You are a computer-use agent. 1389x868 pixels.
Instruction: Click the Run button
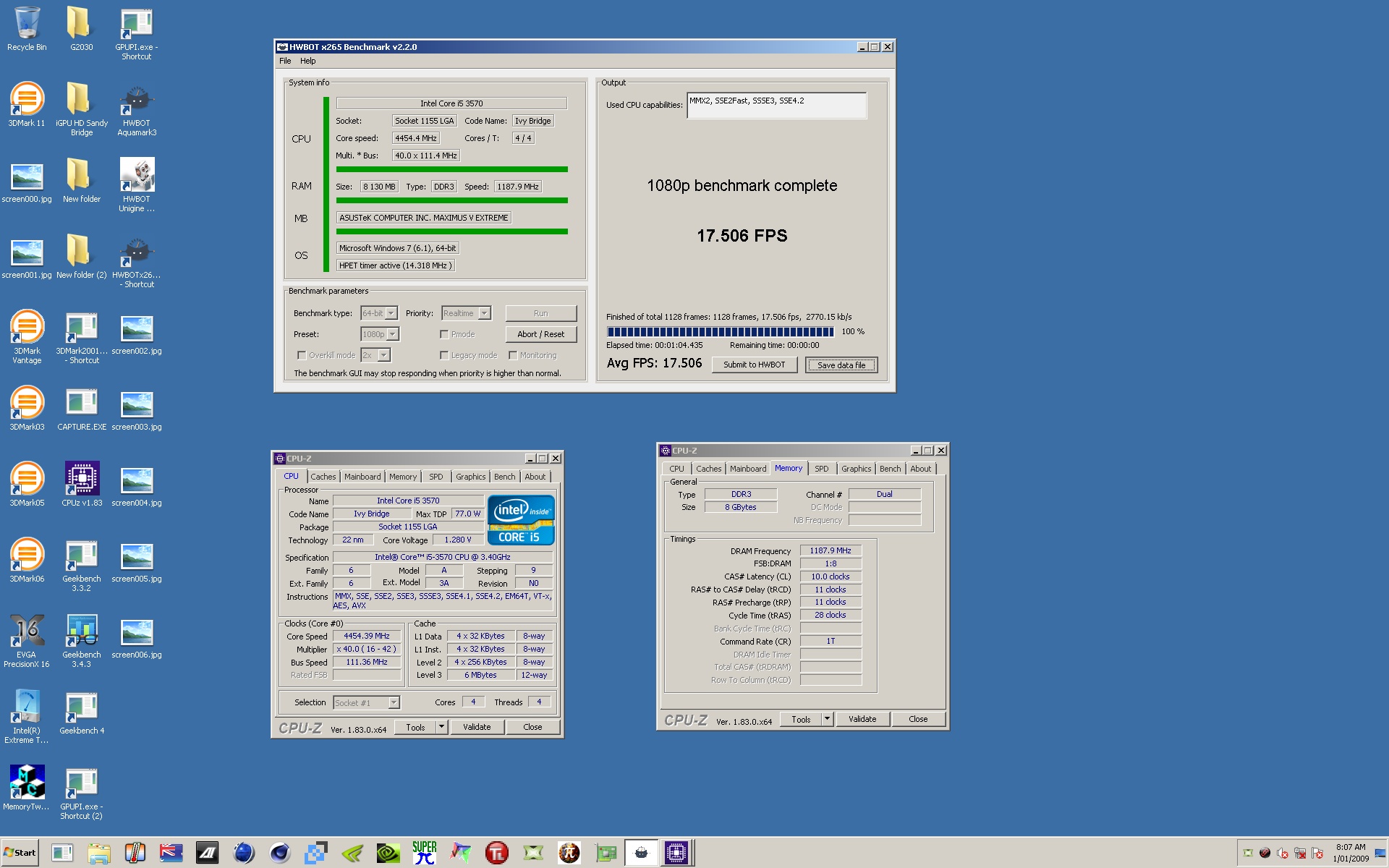click(x=540, y=313)
